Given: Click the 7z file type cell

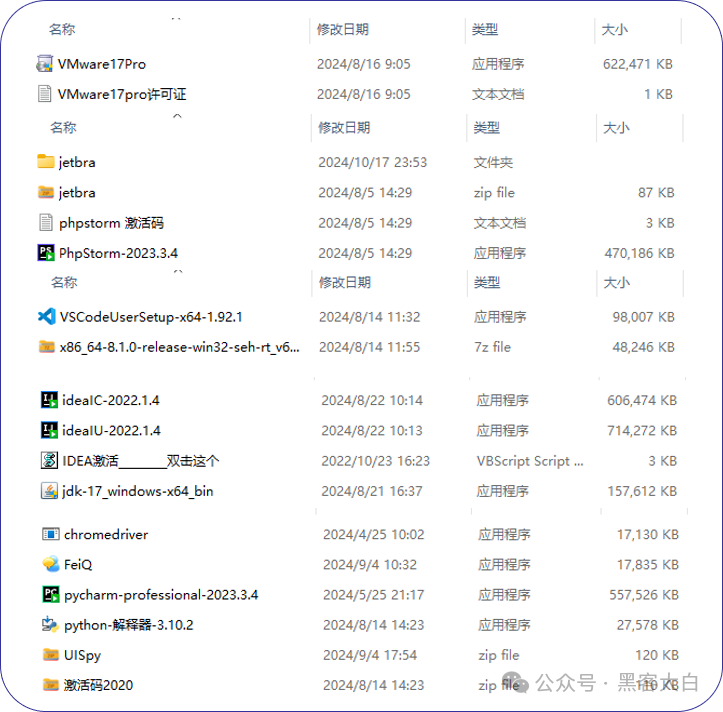Looking at the screenshot, I should [492, 347].
